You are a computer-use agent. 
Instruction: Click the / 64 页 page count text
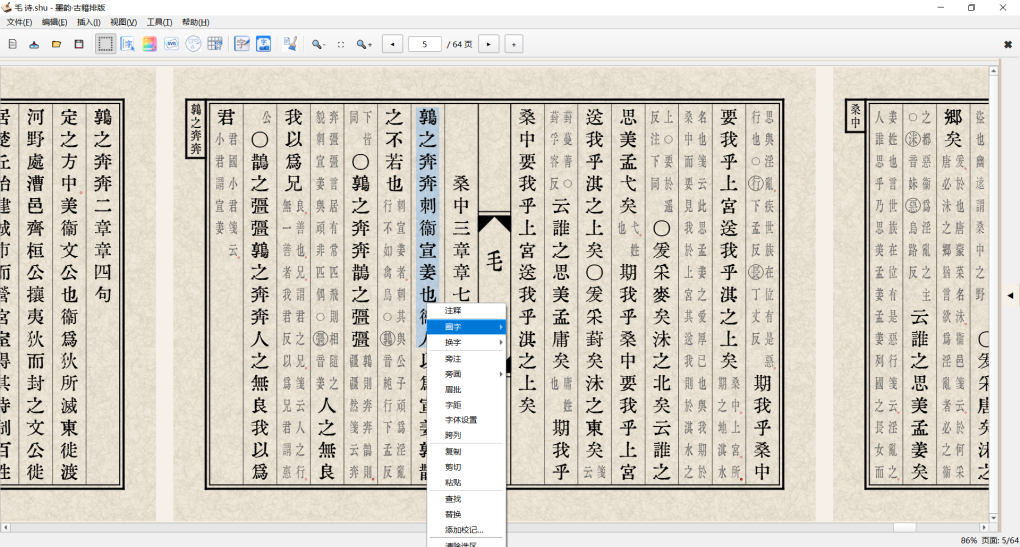click(459, 44)
